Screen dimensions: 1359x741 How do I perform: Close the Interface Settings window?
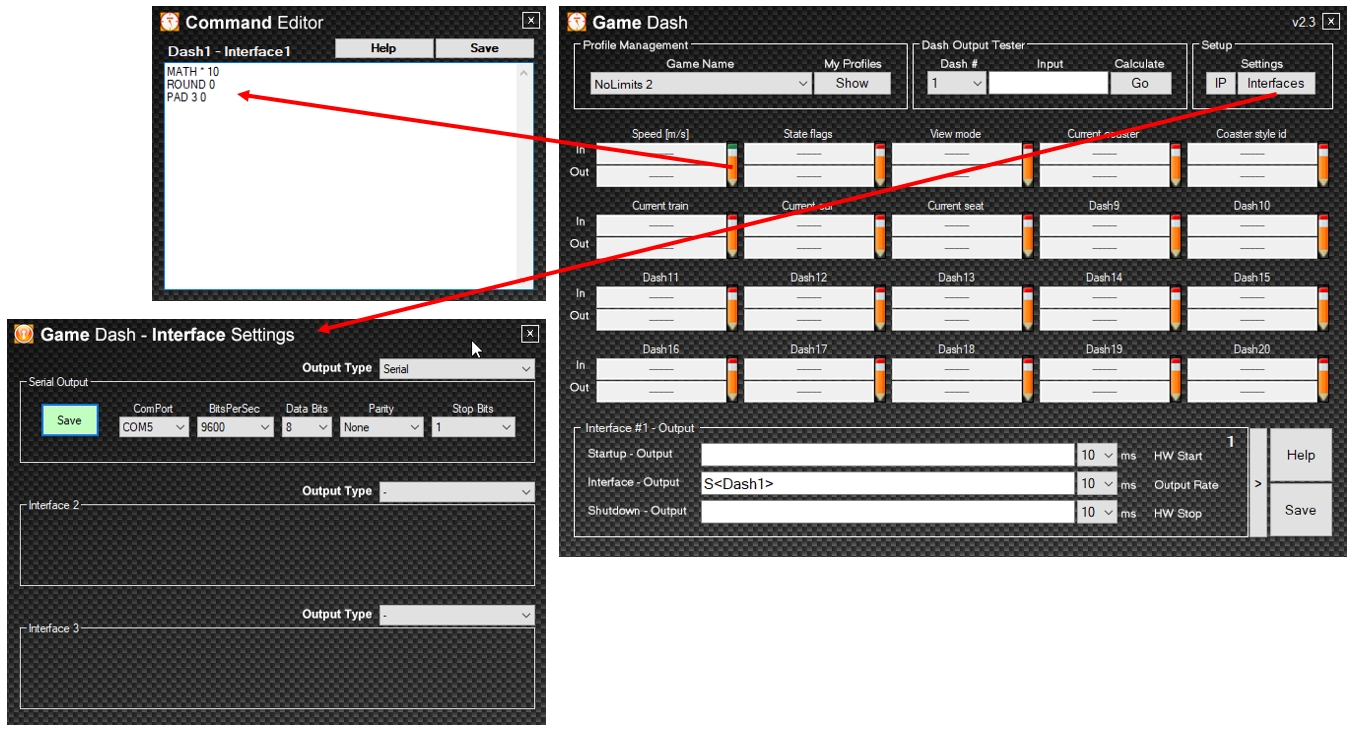pos(530,334)
